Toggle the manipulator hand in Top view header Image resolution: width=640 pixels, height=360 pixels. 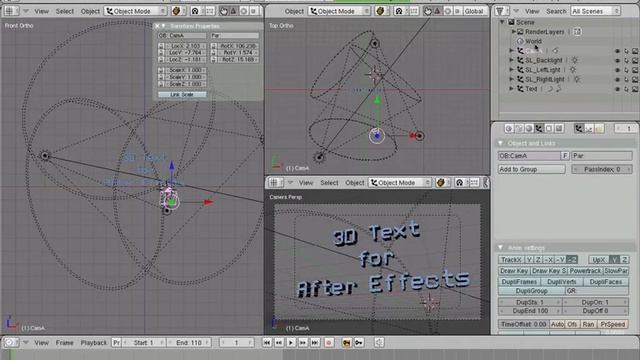click(x=427, y=11)
